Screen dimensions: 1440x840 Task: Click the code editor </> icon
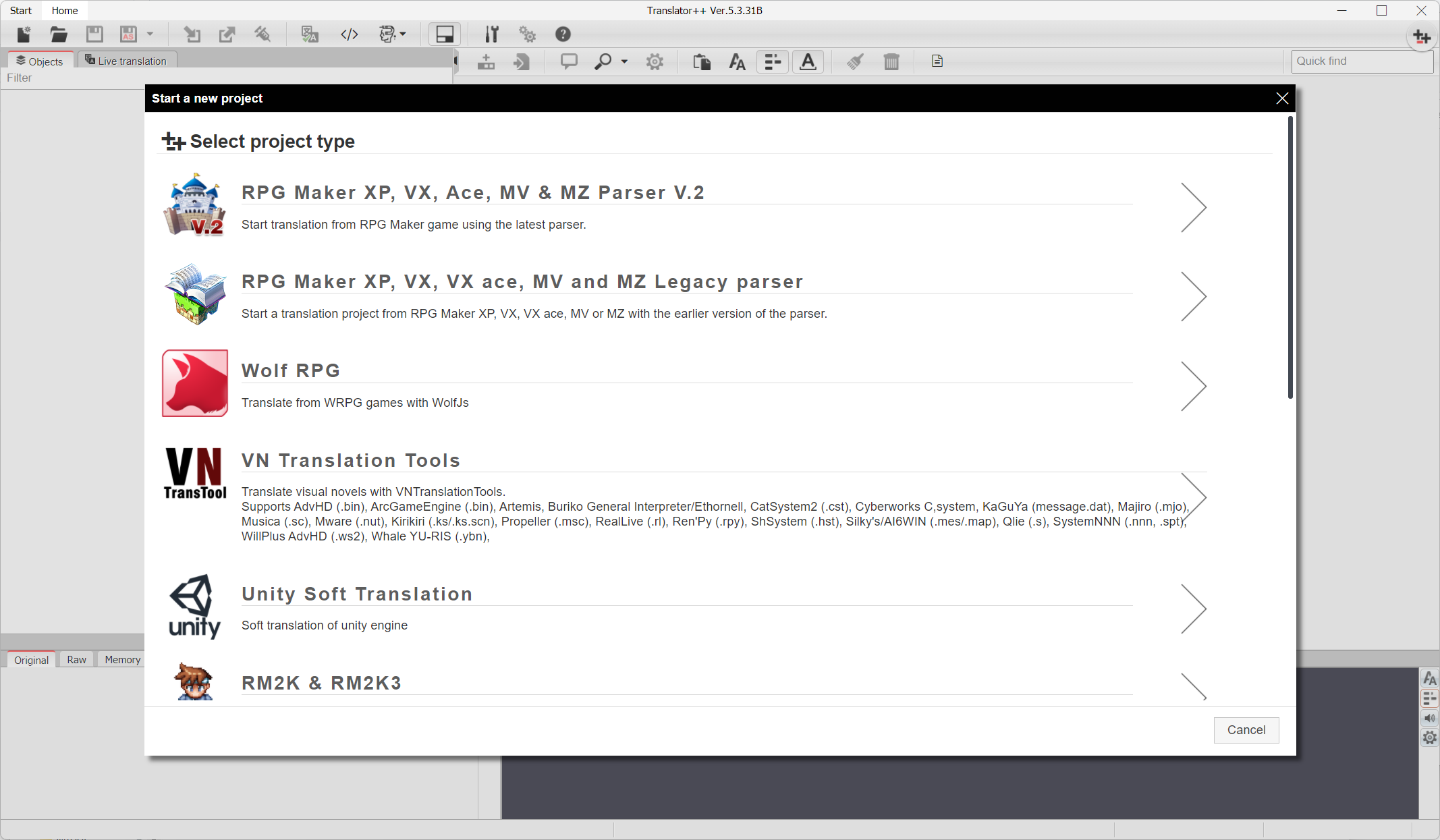point(349,34)
